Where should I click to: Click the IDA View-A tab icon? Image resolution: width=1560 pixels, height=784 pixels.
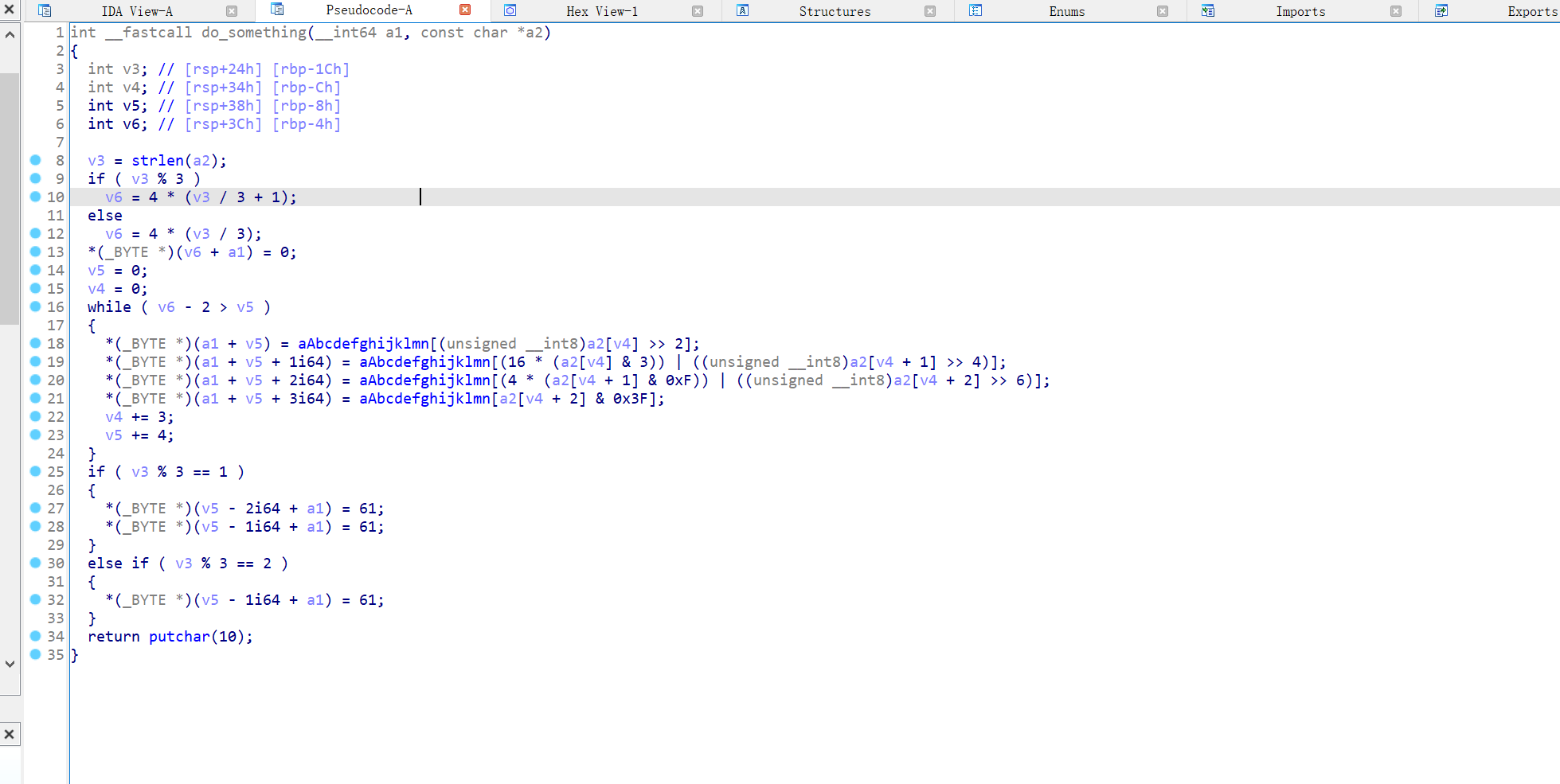[45, 10]
